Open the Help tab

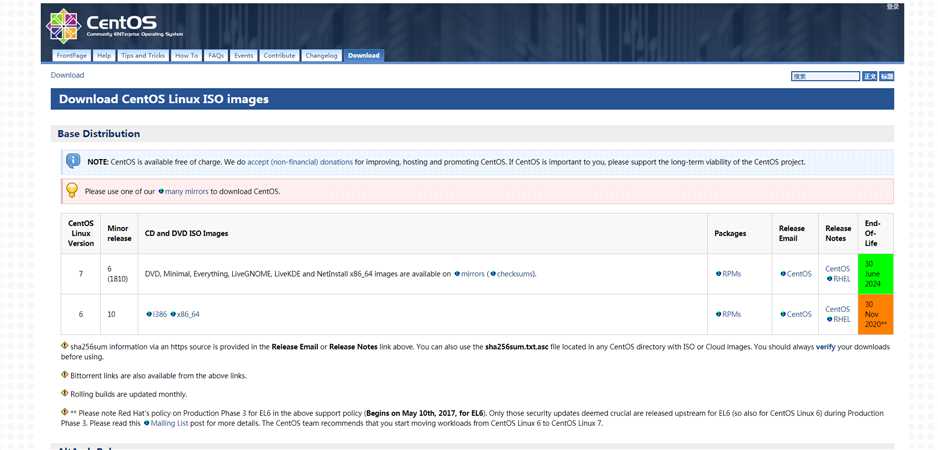click(104, 56)
